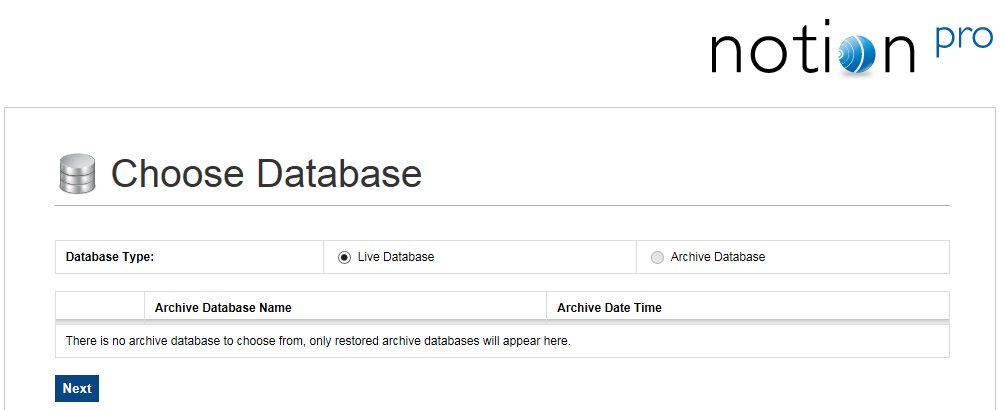This screenshot has width=1006, height=410.
Task: Click the horizontal rule under the heading
Action: click(502, 205)
